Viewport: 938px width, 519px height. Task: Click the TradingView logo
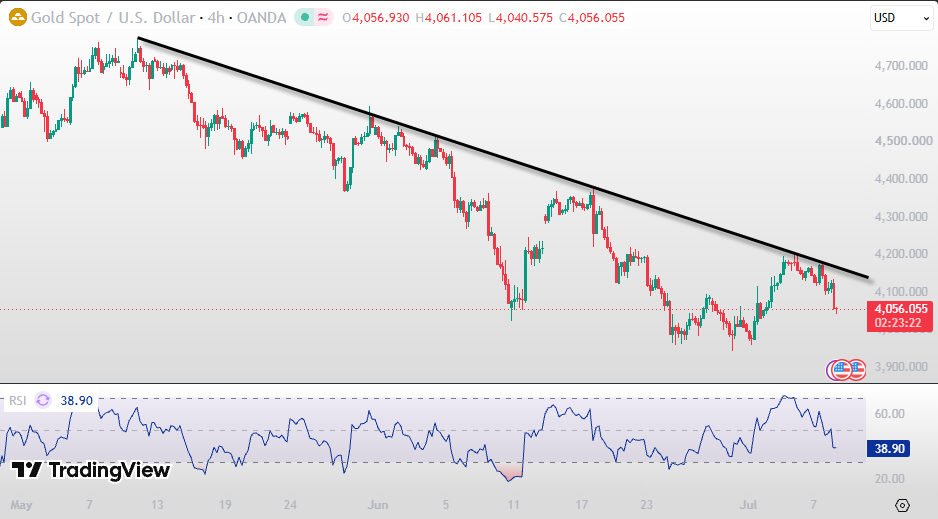pos(91,470)
